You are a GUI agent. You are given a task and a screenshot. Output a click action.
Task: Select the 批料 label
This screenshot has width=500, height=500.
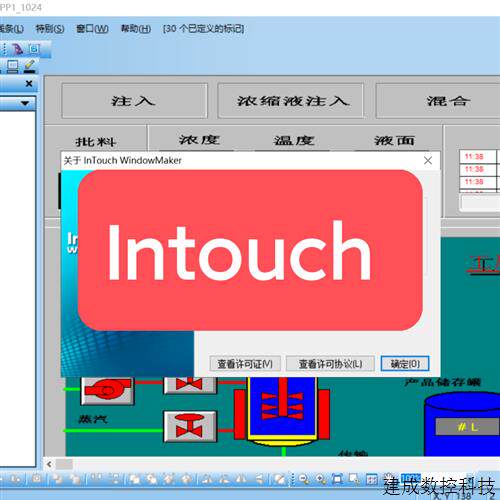[x=96, y=142]
